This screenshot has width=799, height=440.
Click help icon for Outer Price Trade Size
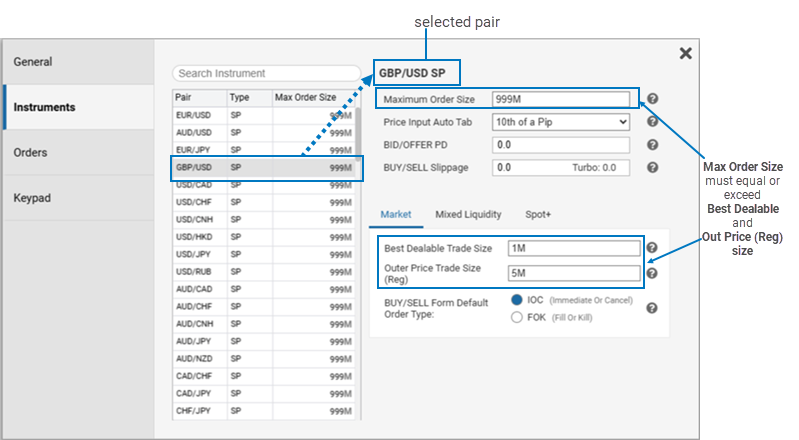tap(652, 273)
